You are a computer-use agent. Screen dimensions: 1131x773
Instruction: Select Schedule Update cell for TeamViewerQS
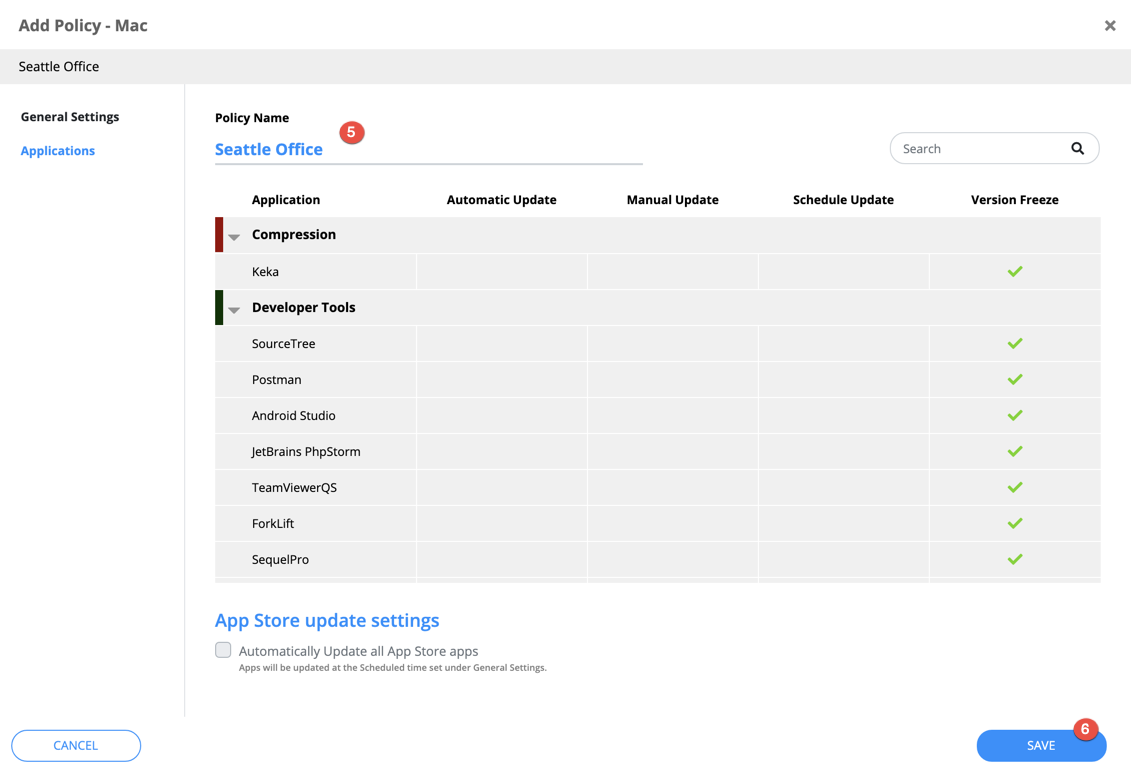coord(844,487)
